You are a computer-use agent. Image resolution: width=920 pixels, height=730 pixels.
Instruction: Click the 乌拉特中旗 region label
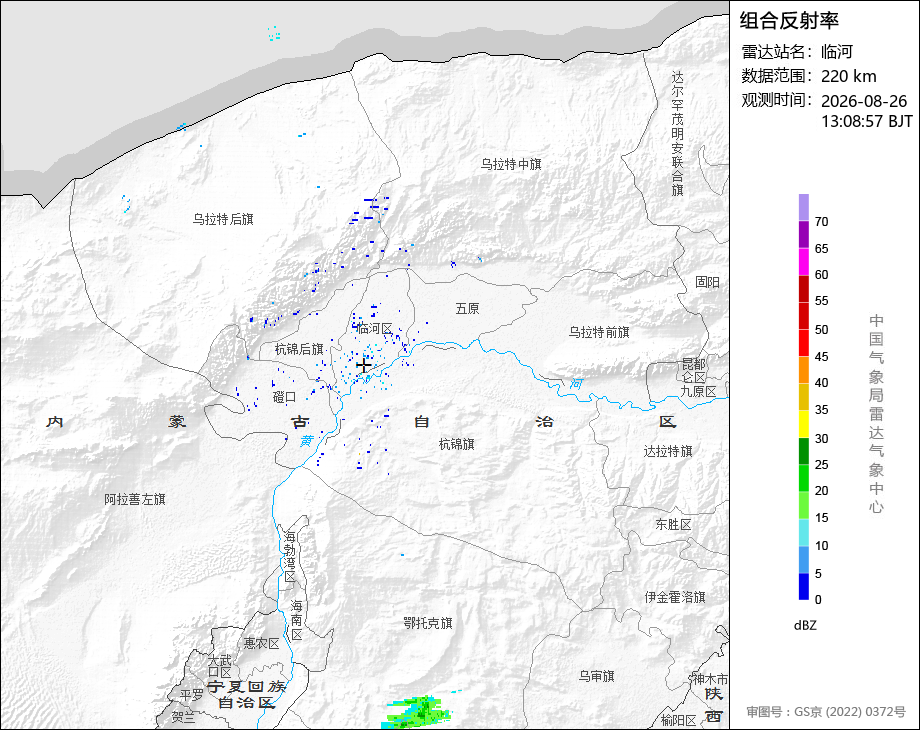point(511,164)
